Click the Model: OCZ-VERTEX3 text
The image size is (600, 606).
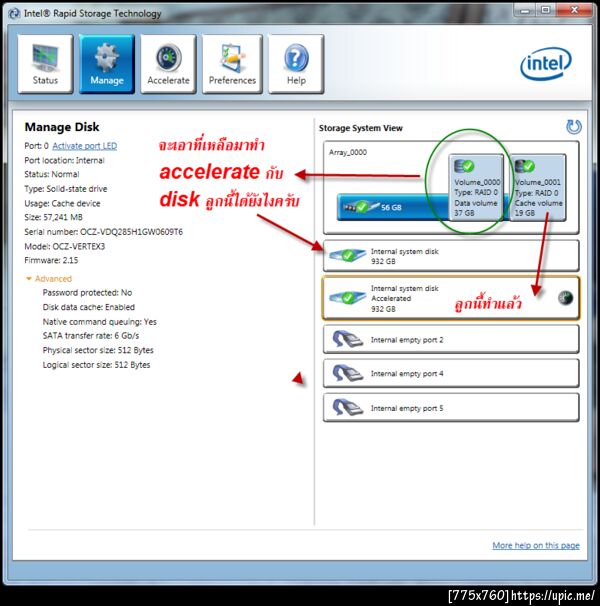tap(65, 246)
